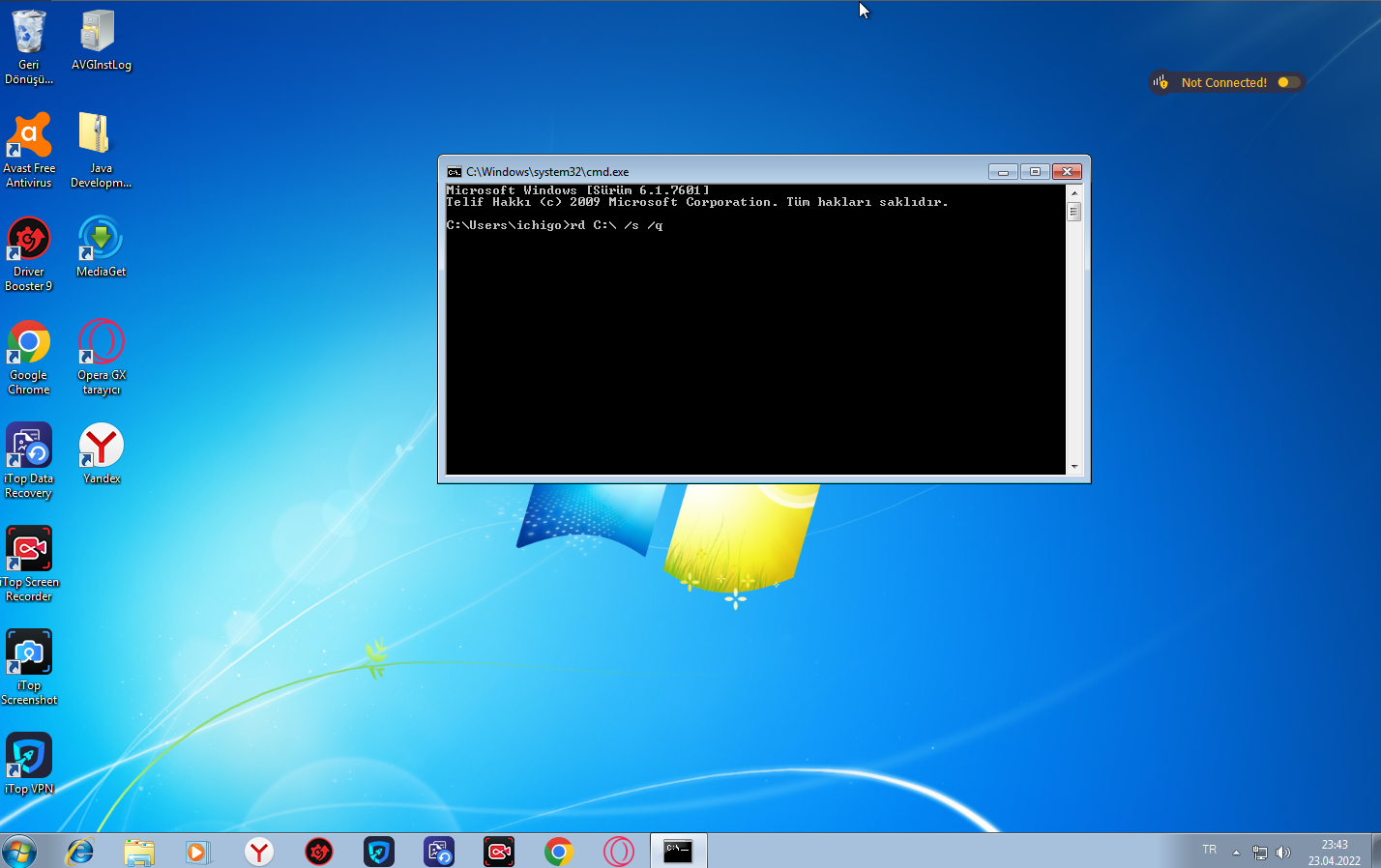
Task: Toggle the Not Connected VPN switch on
Action: pyautogui.click(x=1288, y=82)
